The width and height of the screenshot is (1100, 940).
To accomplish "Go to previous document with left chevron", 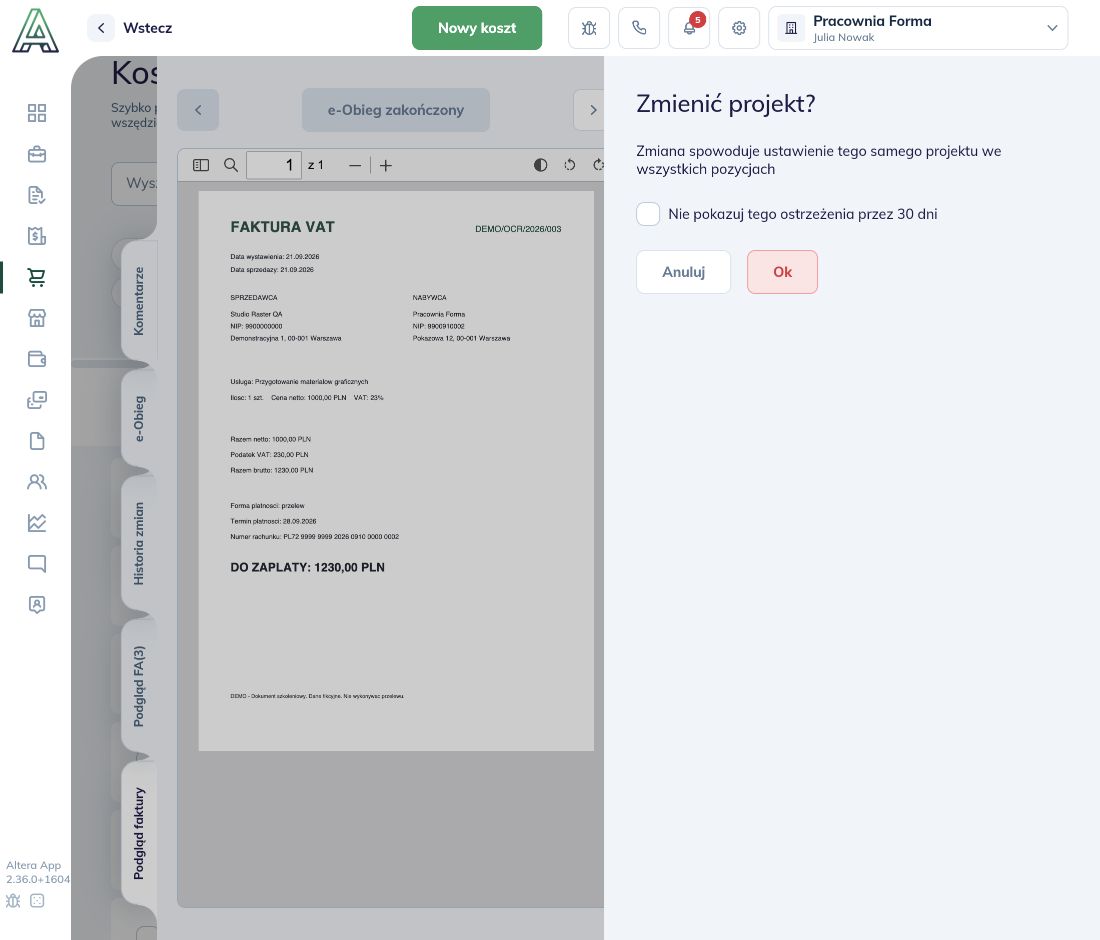I will [198, 110].
